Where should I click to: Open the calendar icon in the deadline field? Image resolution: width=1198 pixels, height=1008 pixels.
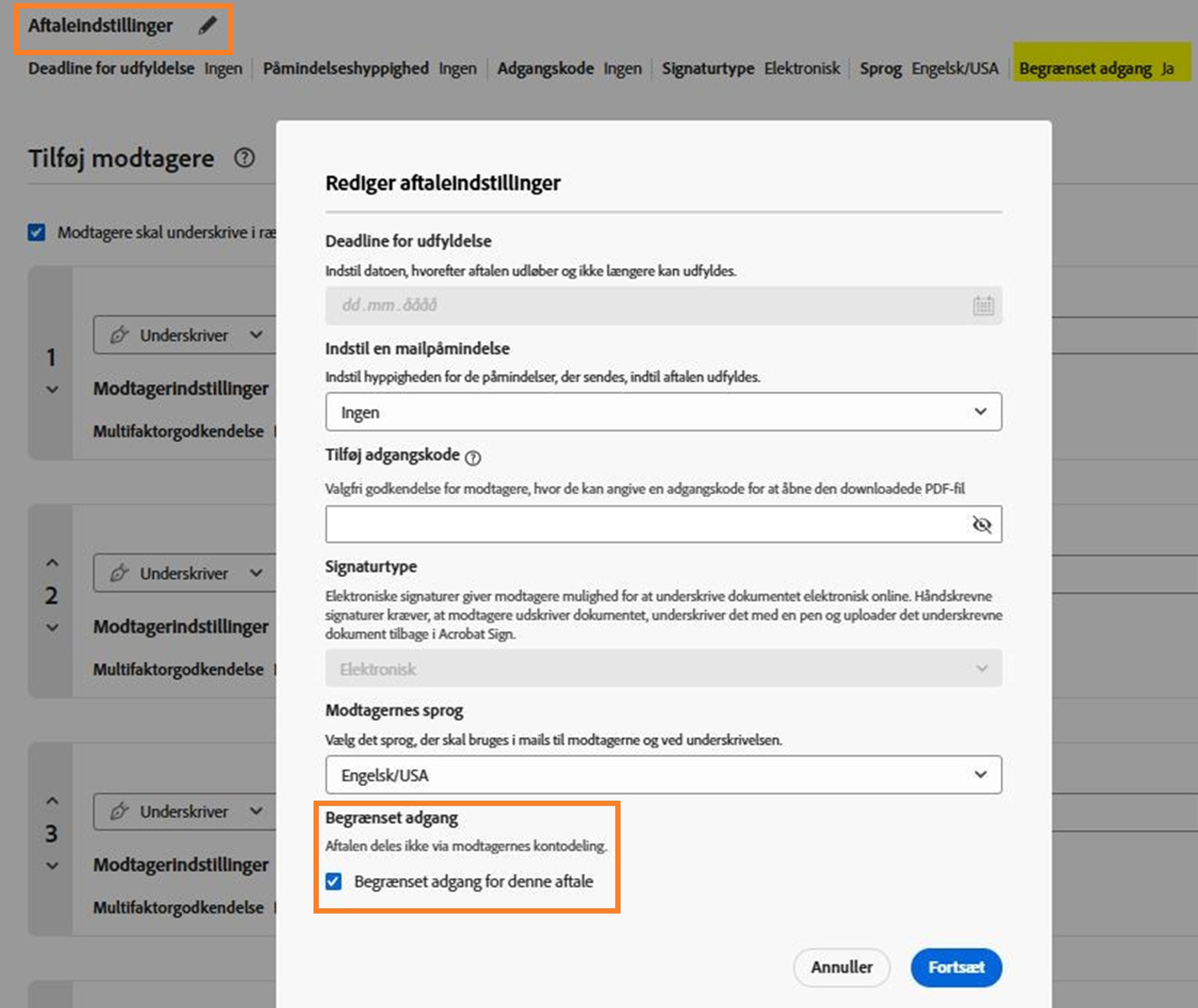point(982,305)
